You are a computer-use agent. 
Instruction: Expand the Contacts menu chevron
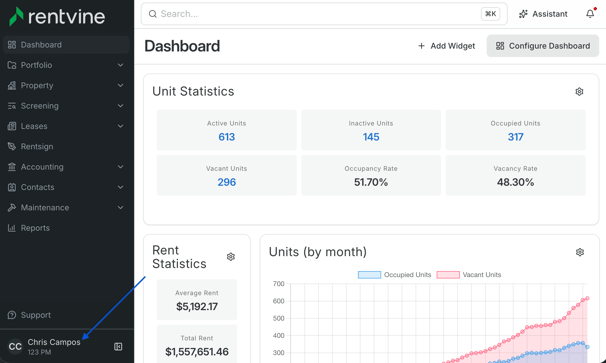(121, 187)
